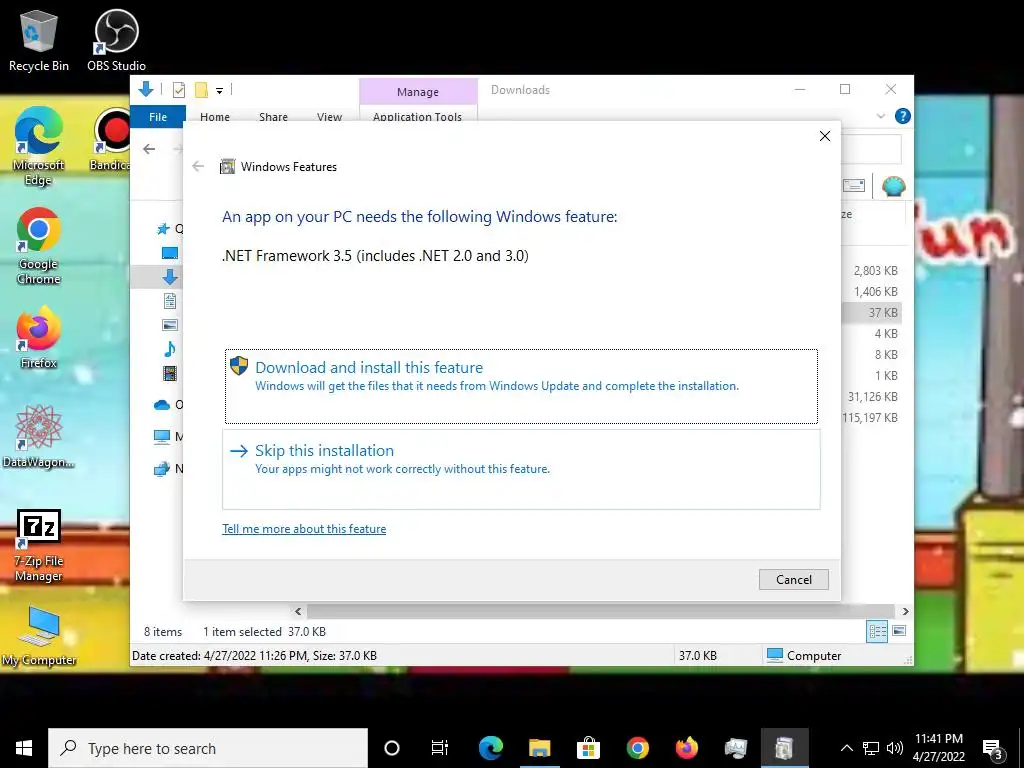Choose Skip this installation
The image size is (1024, 768).
click(521, 469)
